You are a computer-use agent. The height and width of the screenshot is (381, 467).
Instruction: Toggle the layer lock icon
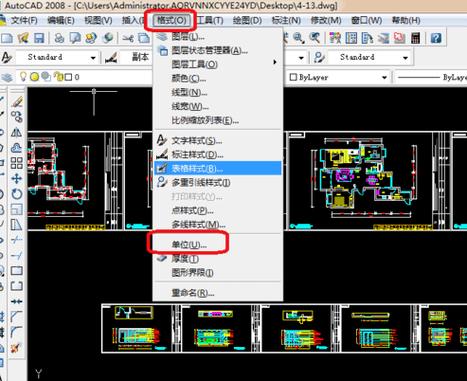coord(59,77)
